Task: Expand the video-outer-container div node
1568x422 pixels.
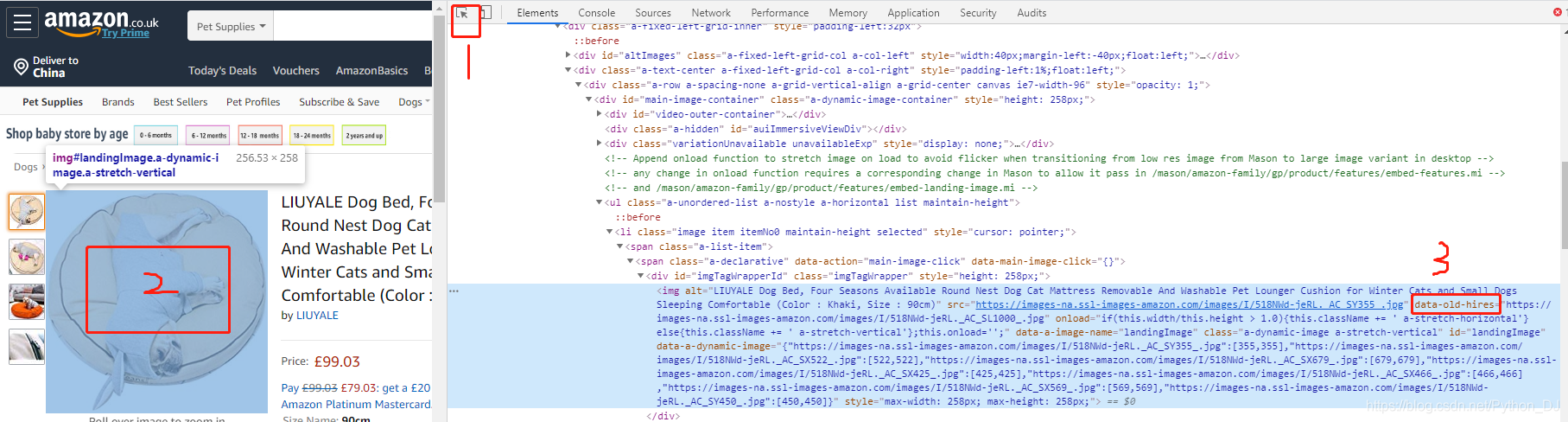Action: 599,114
